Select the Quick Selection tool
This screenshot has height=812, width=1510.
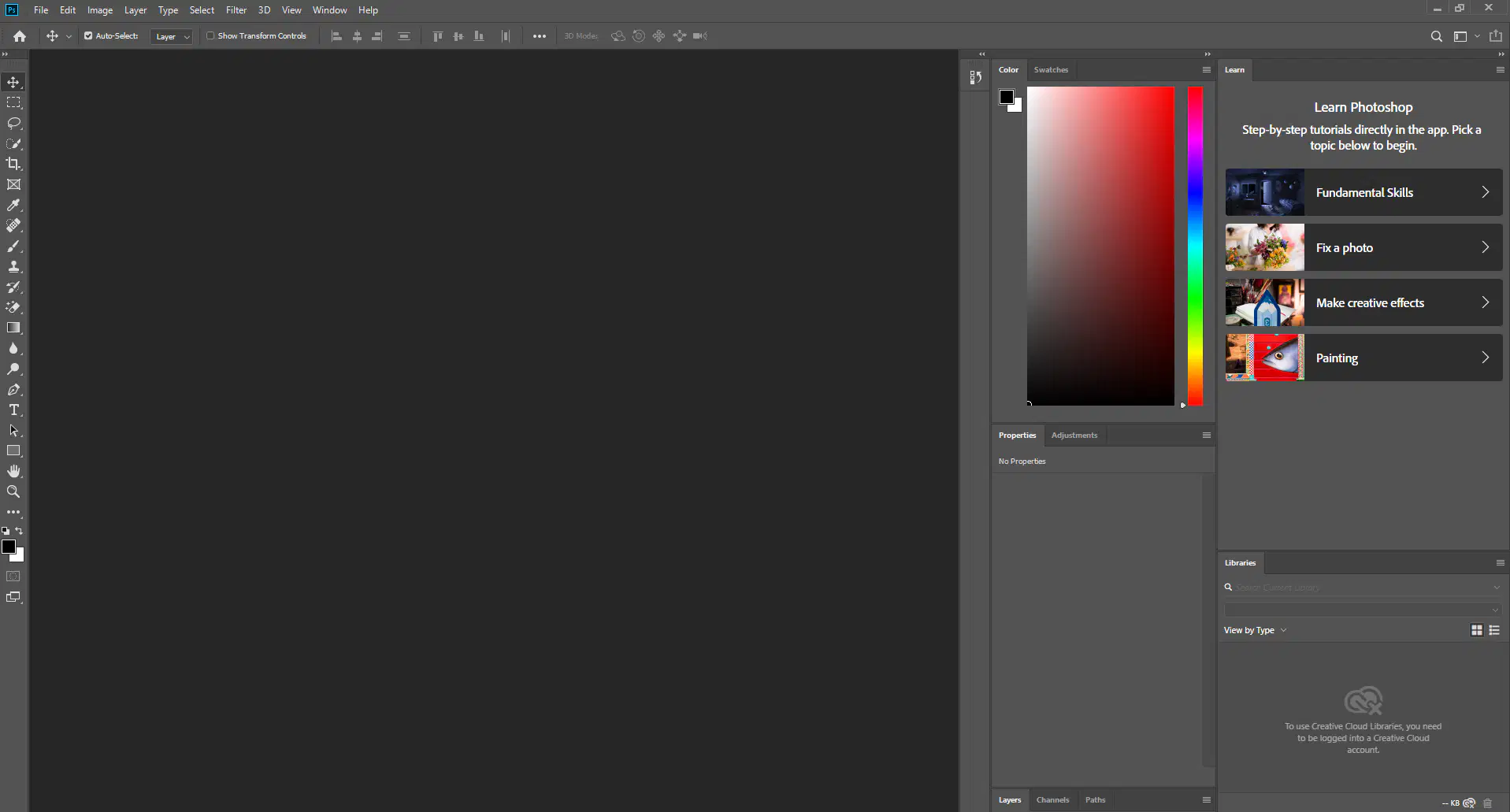tap(13, 143)
